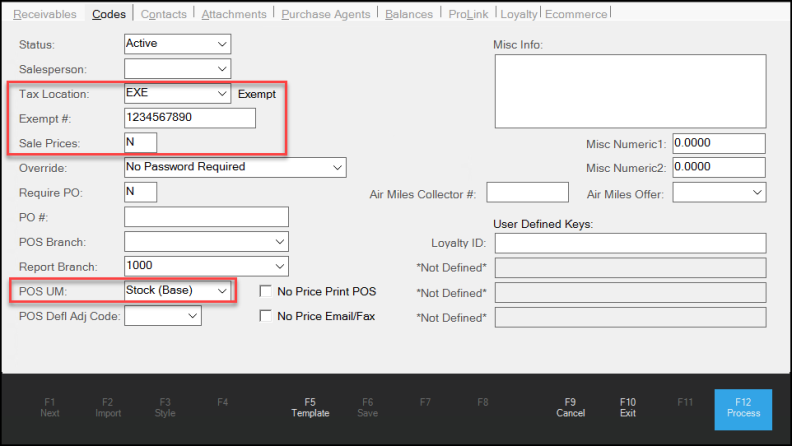Switch to the Receivables tab
Viewport: 792px width, 446px height.
tap(44, 14)
